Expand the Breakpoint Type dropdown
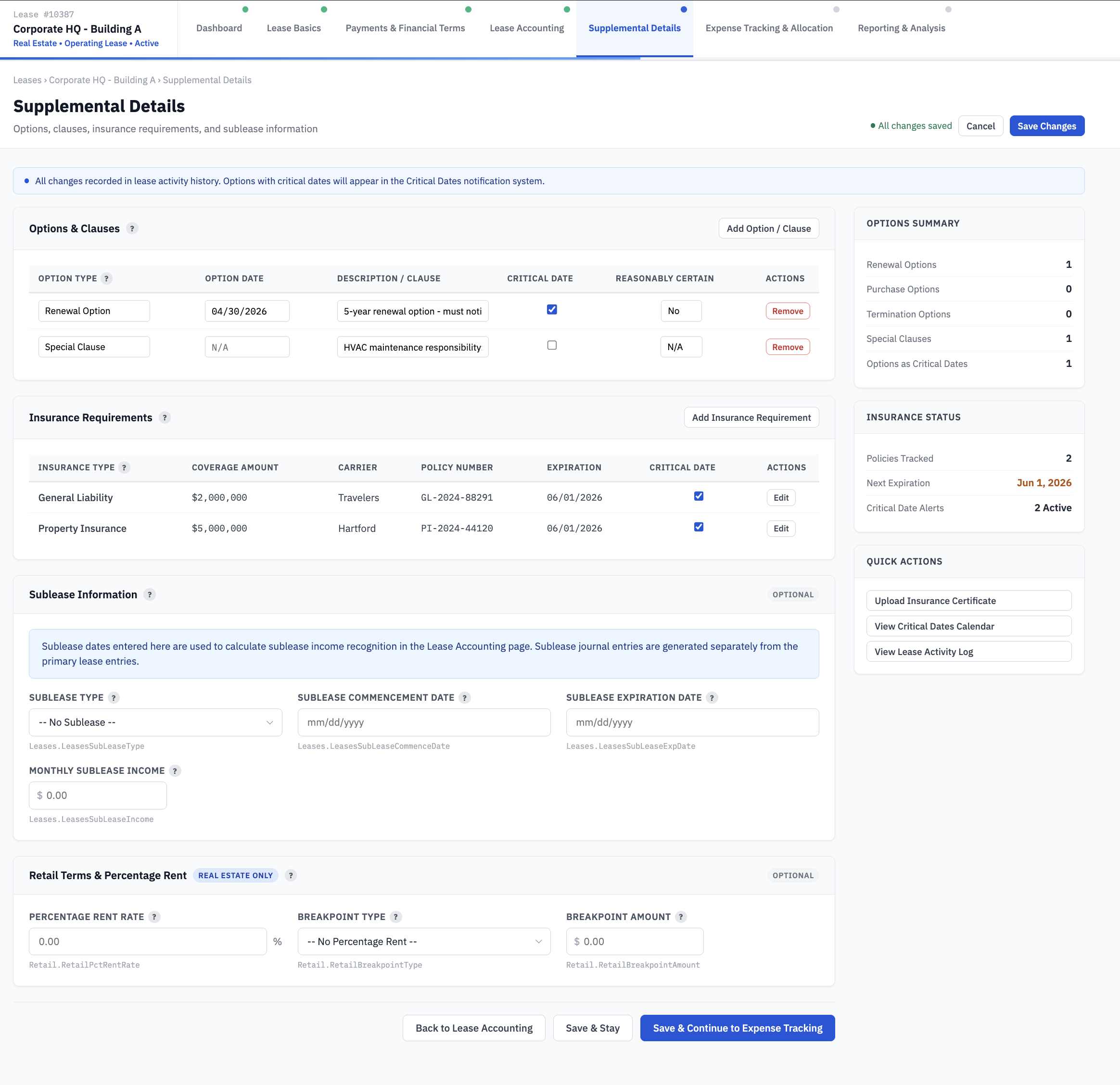1120x1085 pixels. 423,941
